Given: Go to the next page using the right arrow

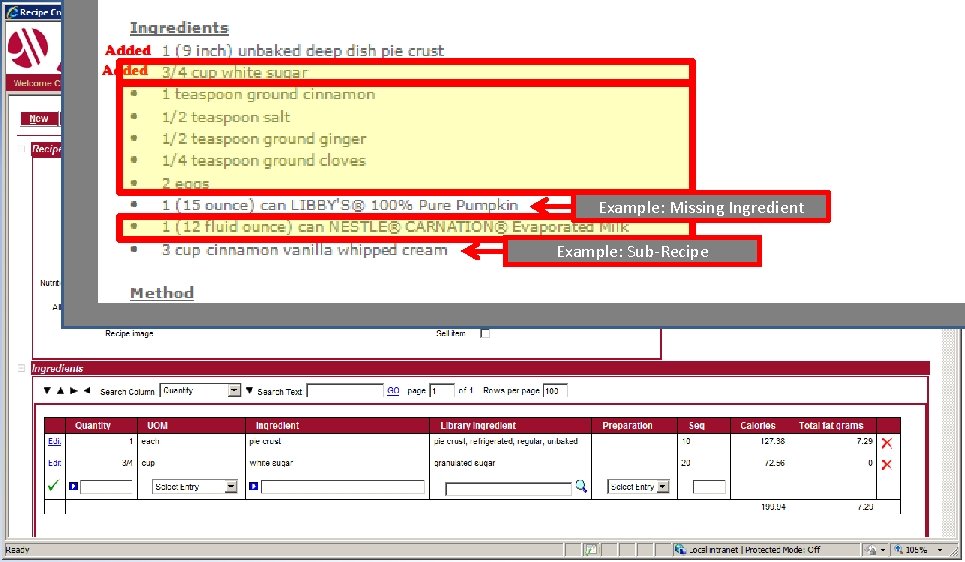Looking at the screenshot, I should click(74, 390).
